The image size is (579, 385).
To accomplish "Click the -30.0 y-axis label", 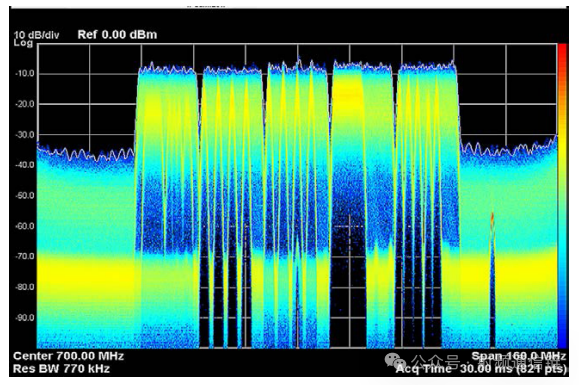I will point(24,135).
